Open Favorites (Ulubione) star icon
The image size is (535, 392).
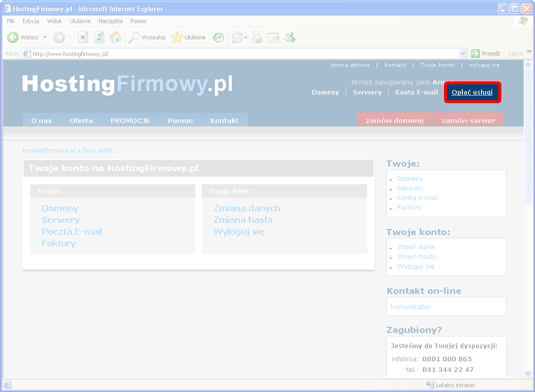(x=177, y=37)
